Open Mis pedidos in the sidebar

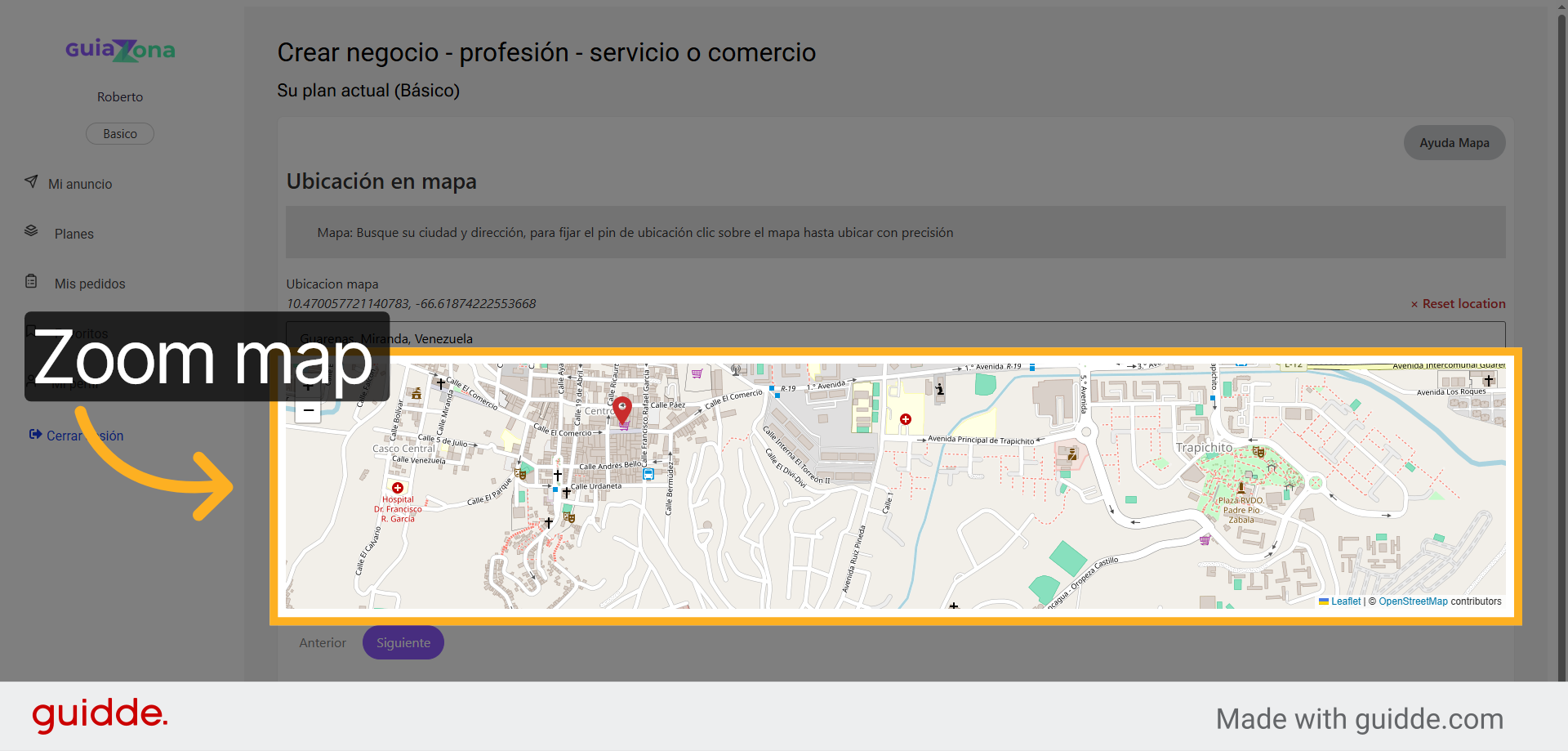click(x=90, y=284)
